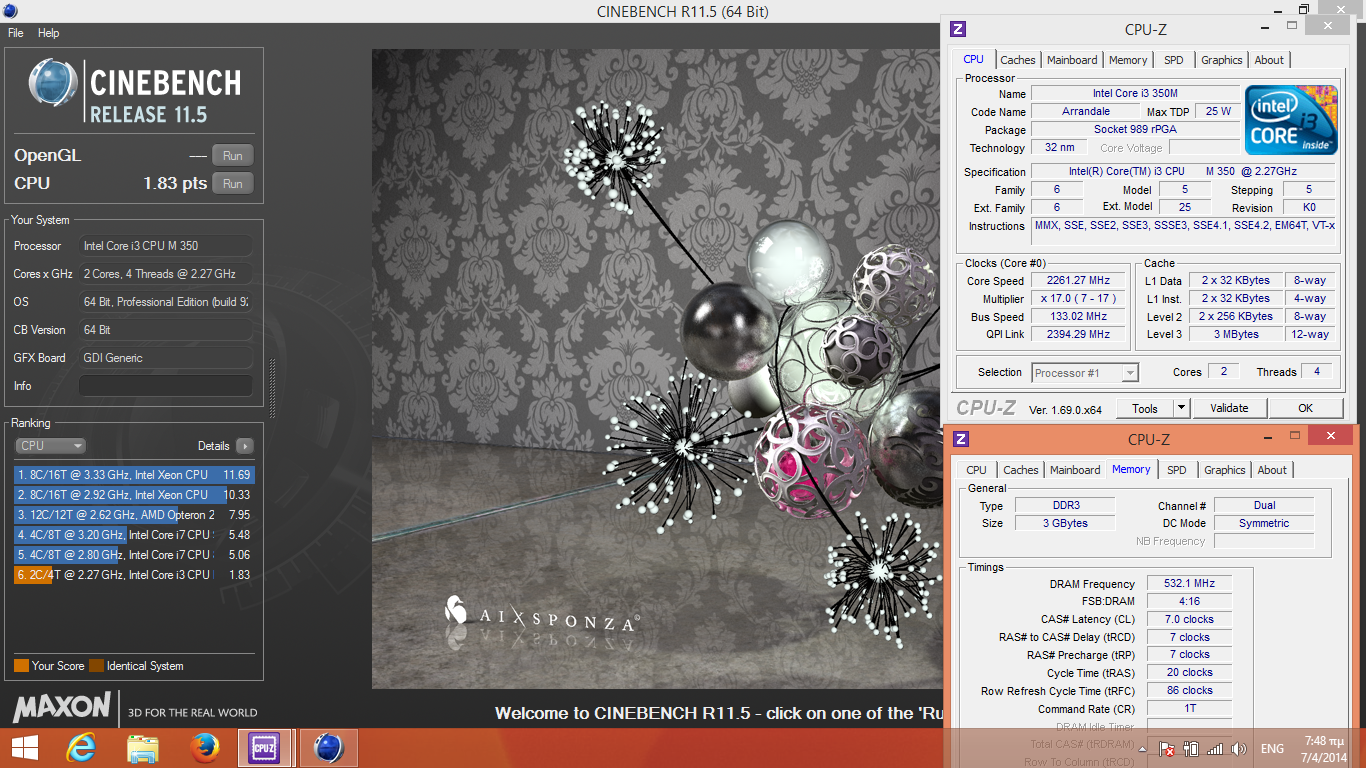The height and width of the screenshot is (768, 1366).
Task: Open the File menu in Cinebench
Action: tap(16, 33)
